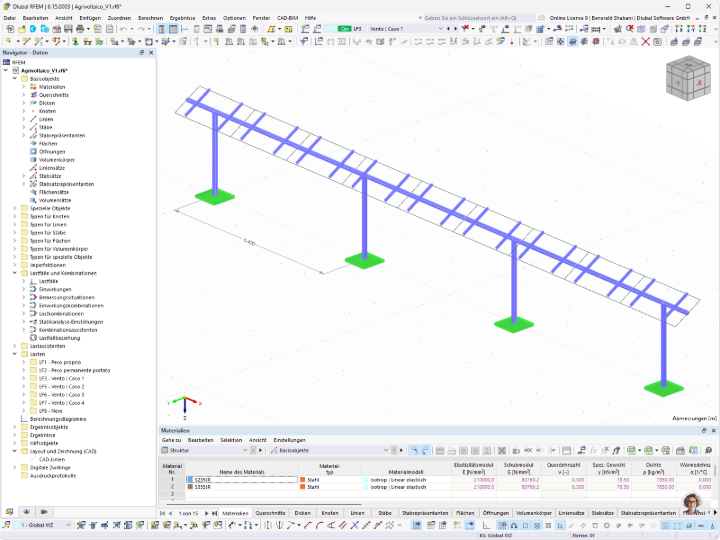Click the view in Y direction icon
This screenshot has width=720, height=540.
click(691, 29)
